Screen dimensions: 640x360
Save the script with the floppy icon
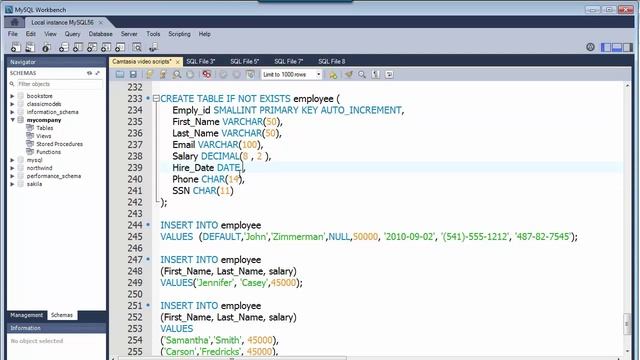click(133, 74)
